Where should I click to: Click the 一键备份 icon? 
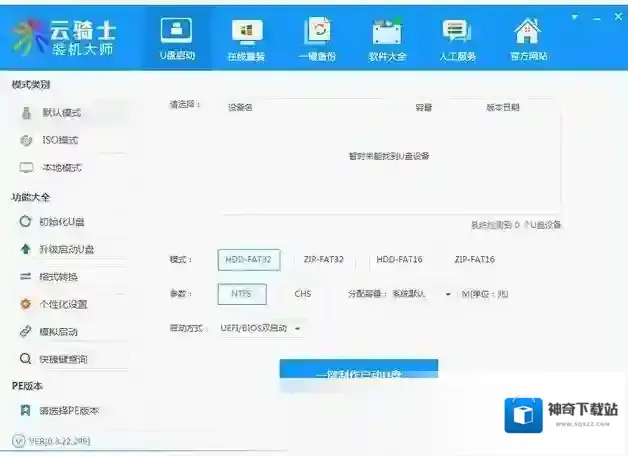pyautogui.click(x=317, y=38)
